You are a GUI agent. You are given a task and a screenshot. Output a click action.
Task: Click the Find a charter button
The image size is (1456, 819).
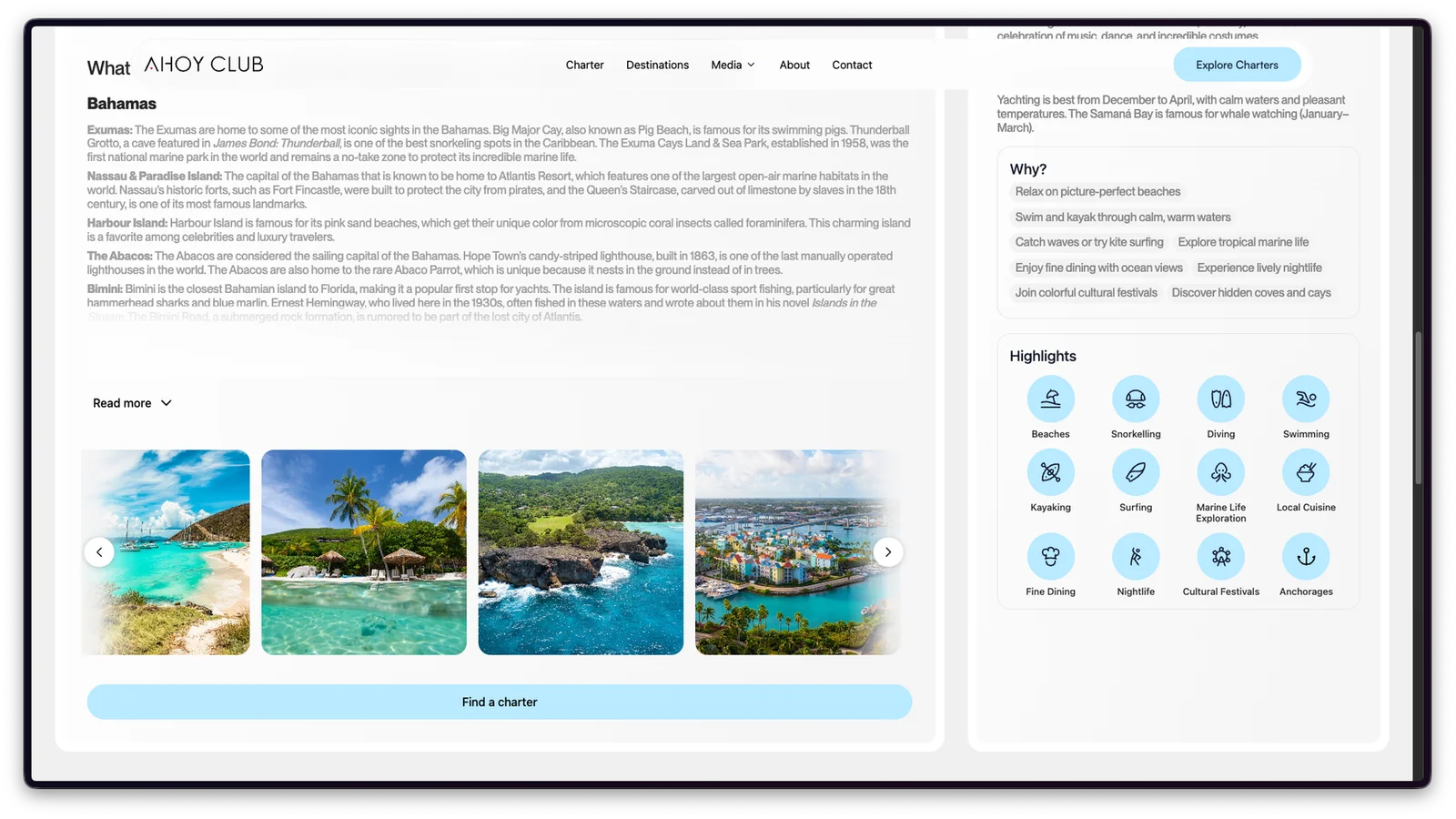(x=500, y=702)
